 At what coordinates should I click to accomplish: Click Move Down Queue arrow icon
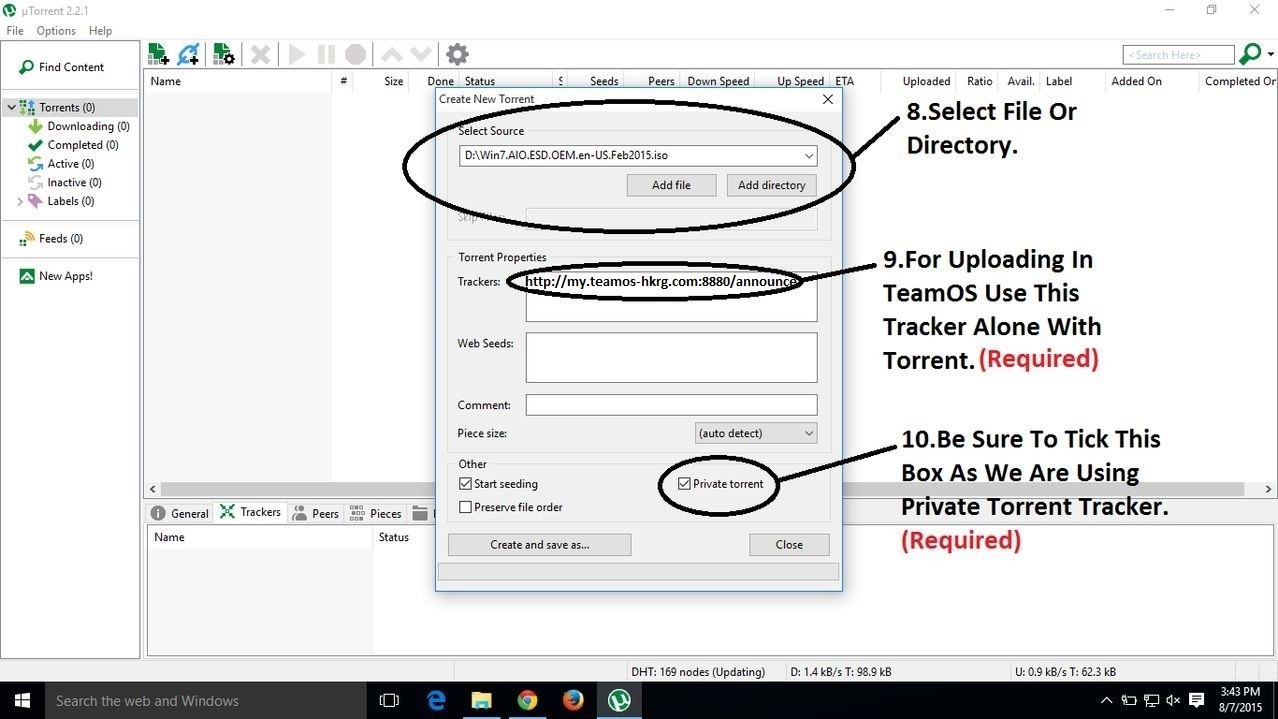pyautogui.click(x=421, y=54)
